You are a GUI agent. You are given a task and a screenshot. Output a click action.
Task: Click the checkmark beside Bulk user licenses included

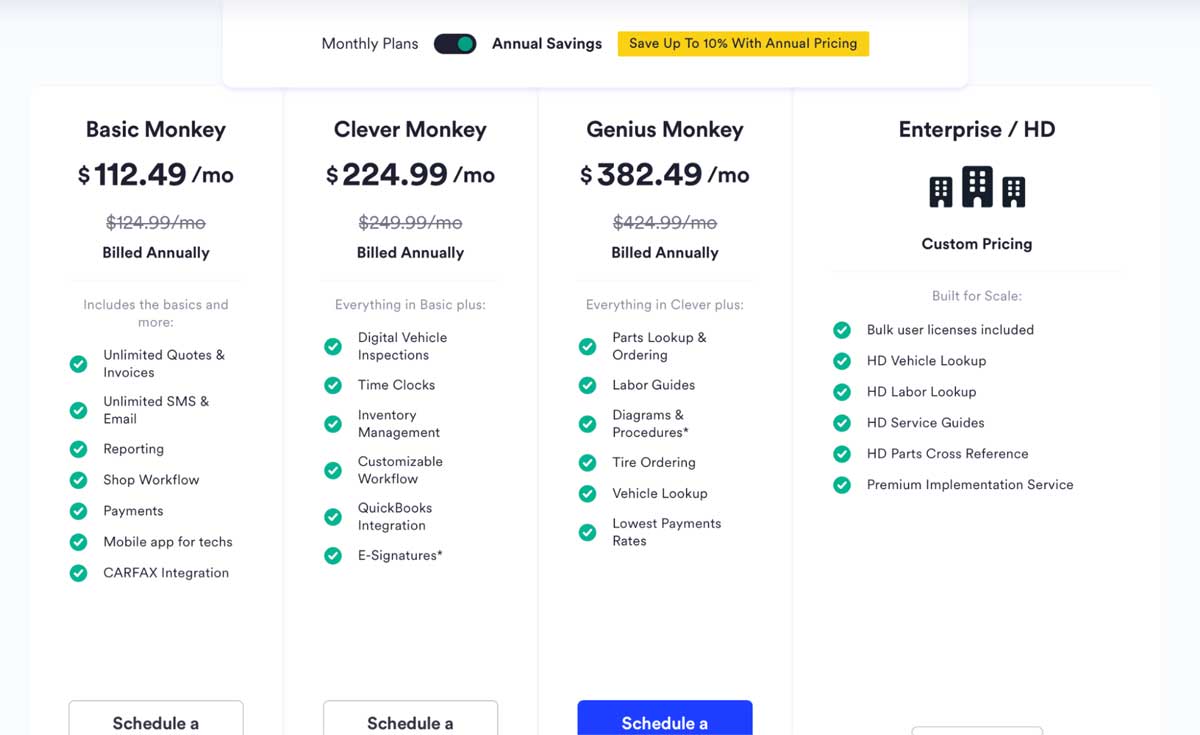(x=841, y=329)
